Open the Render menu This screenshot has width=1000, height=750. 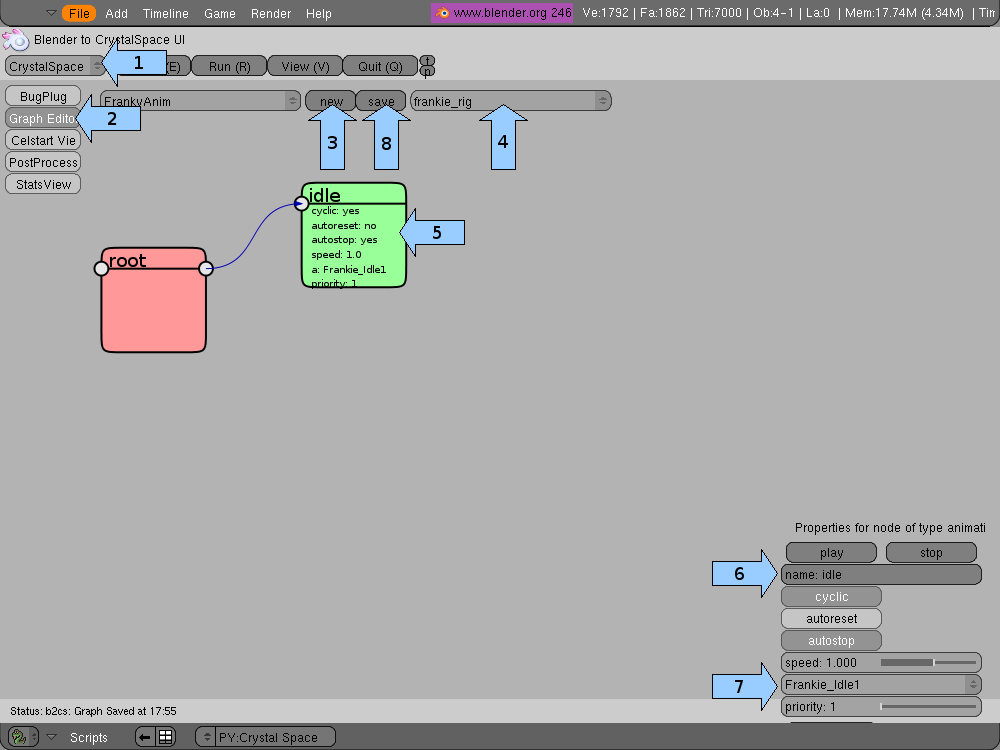(x=271, y=13)
